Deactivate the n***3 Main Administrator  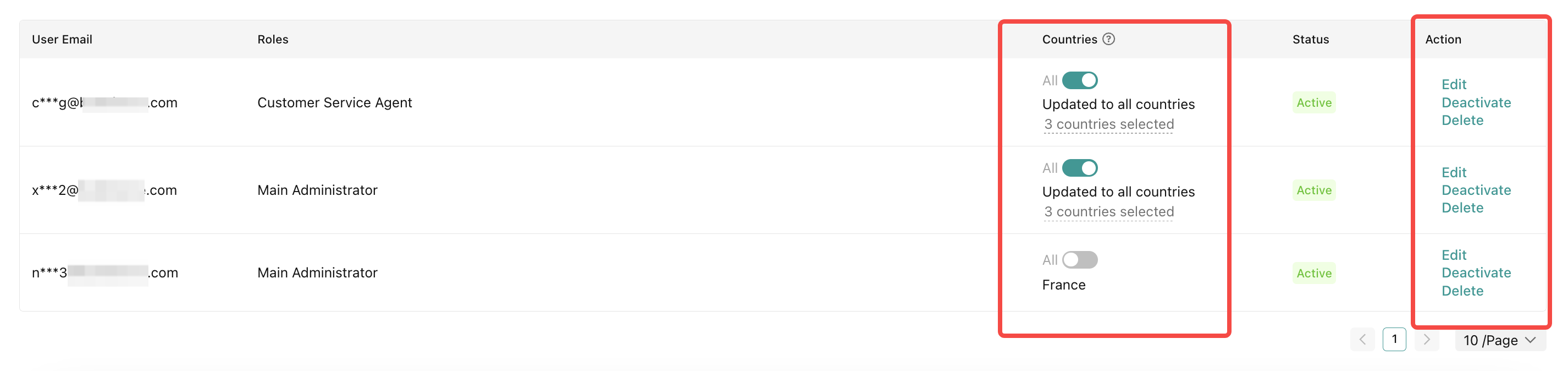pyautogui.click(x=1476, y=273)
